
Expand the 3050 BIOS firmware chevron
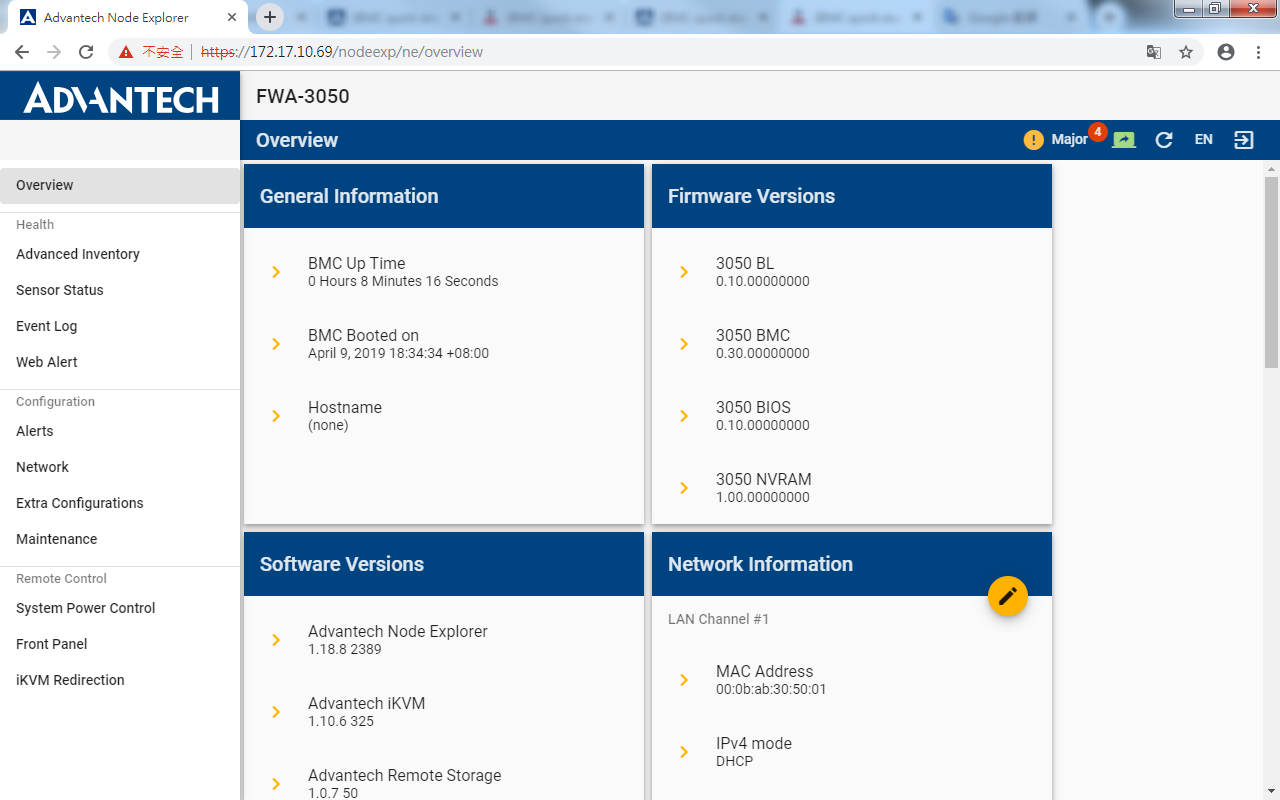pyautogui.click(x=684, y=416)
